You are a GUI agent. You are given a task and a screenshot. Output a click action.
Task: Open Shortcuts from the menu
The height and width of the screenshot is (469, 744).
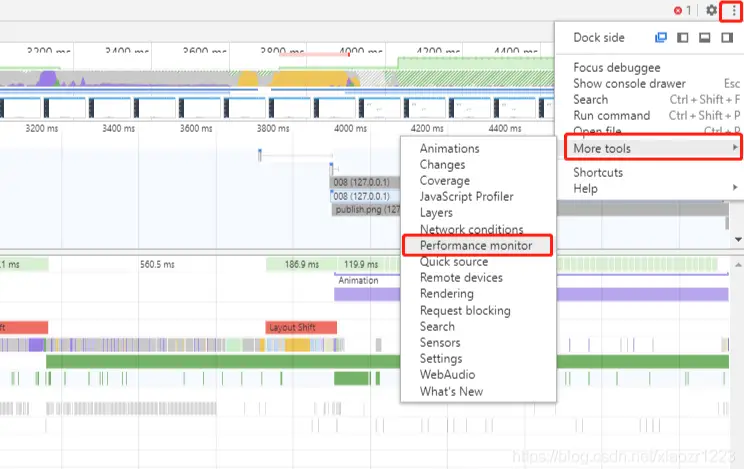598,172
